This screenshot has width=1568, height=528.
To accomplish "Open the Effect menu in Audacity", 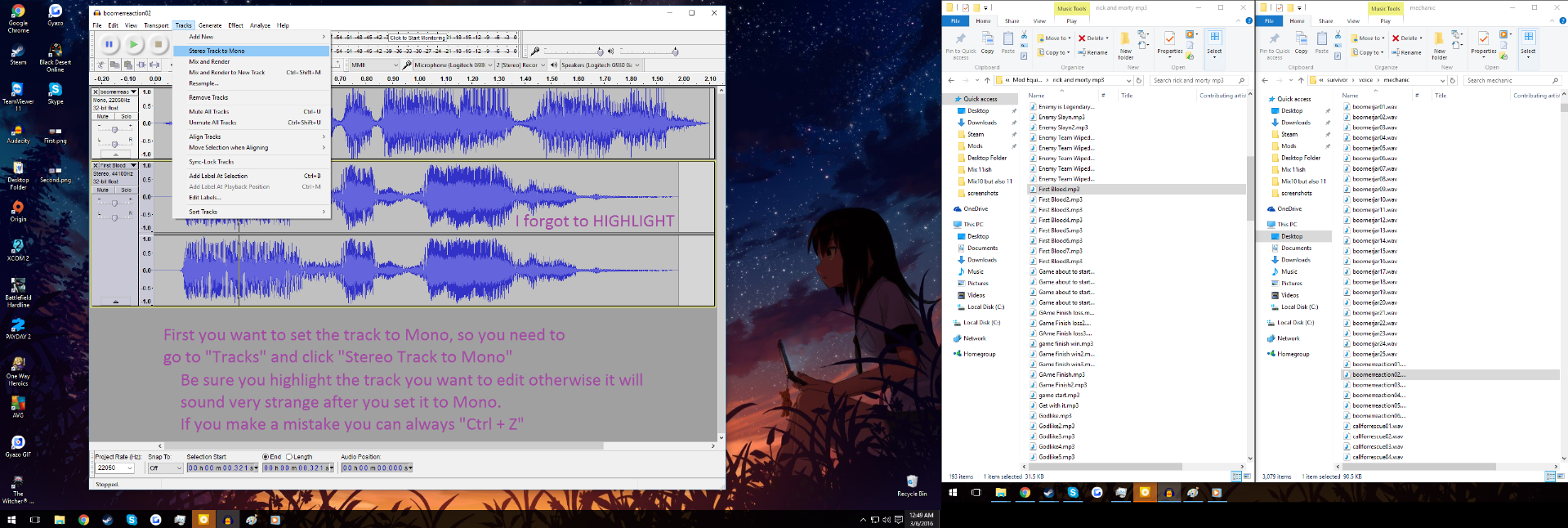I will (x=235, y=25).
